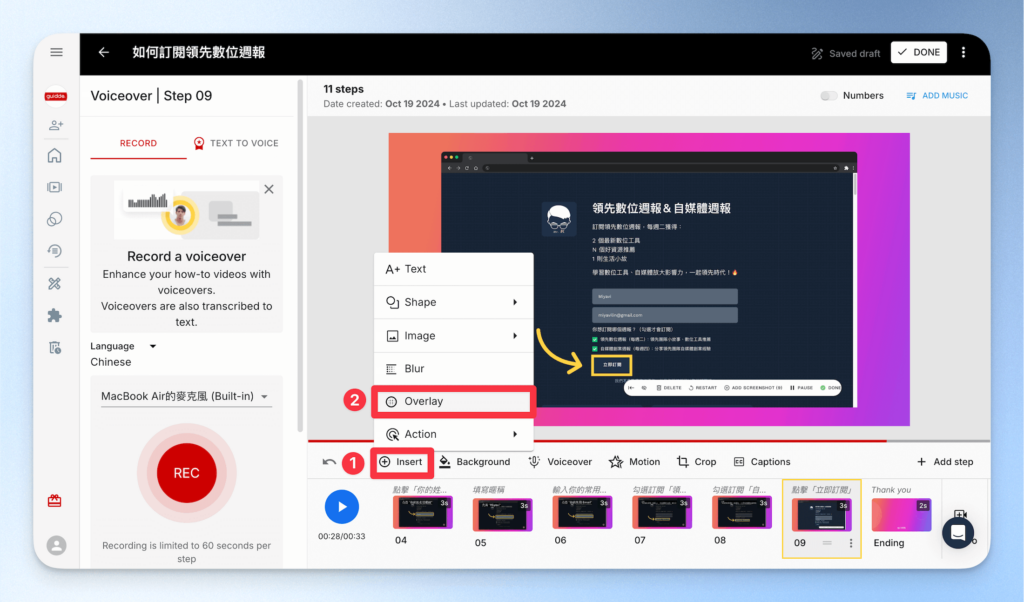1024x602 pixels.
Task: Open step 09 three-dot options
Action: tap(851, 543)
